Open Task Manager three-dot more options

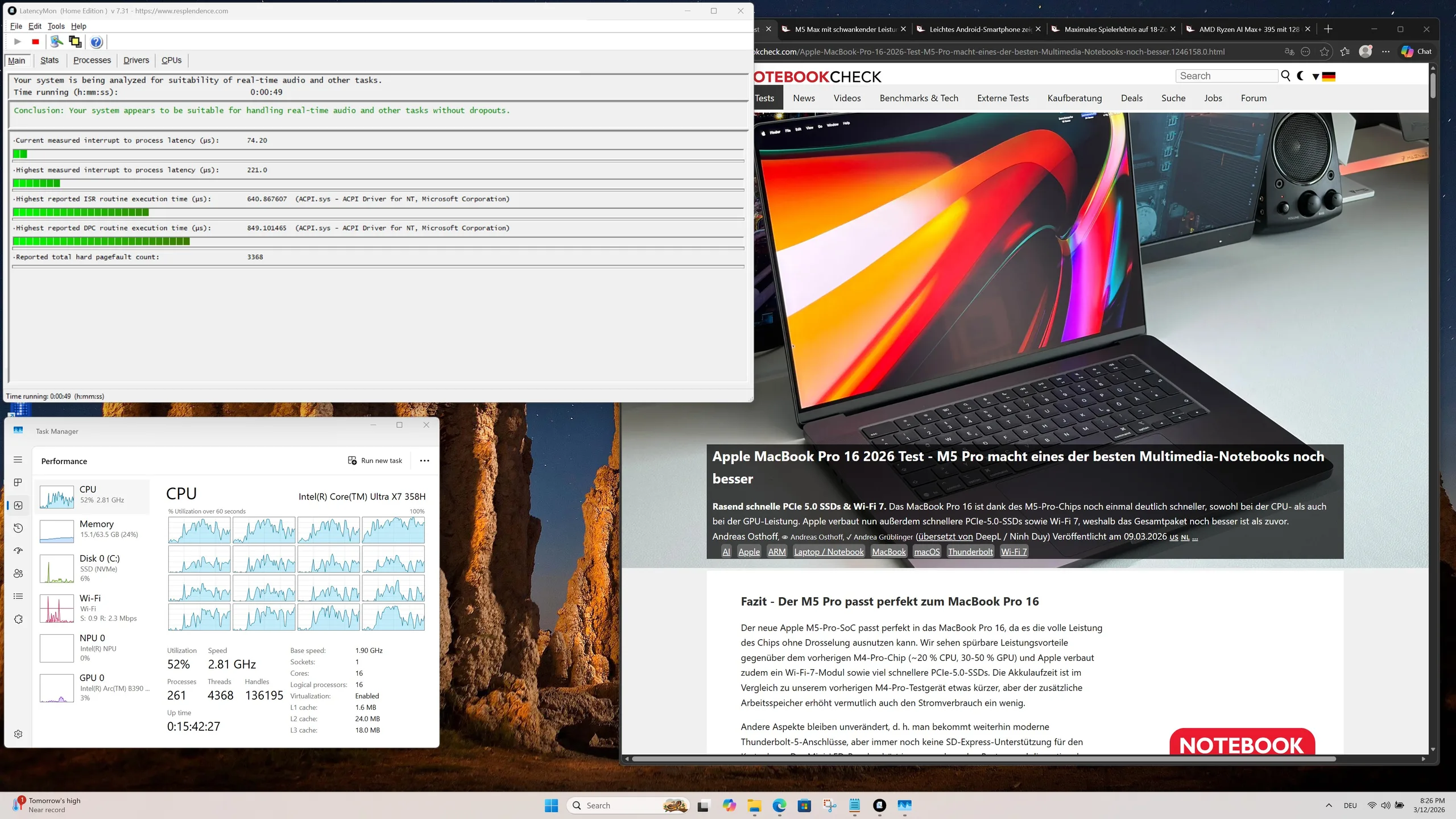[x=424, y=461]
